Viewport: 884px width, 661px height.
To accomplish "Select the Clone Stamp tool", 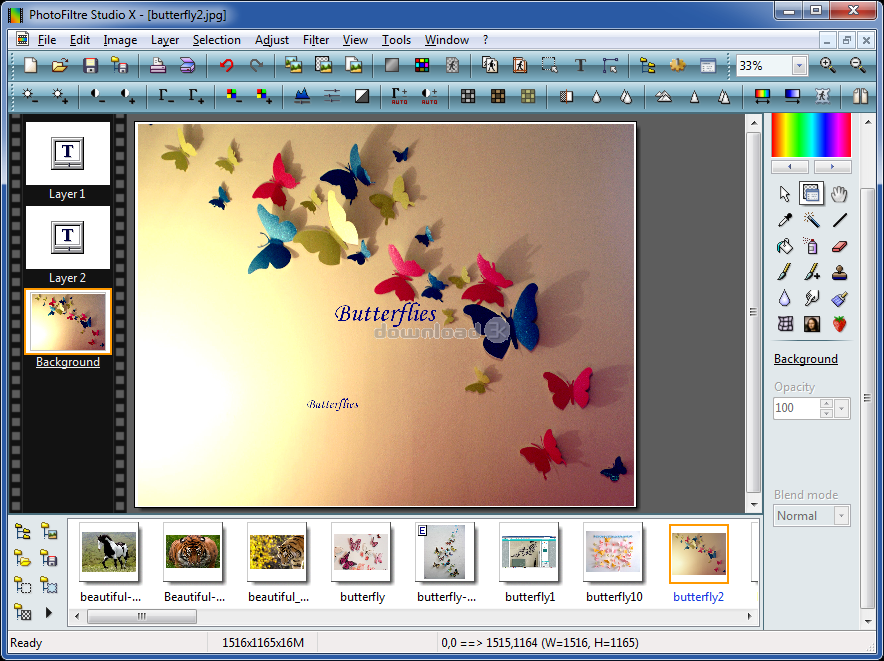I will (839, 271).
